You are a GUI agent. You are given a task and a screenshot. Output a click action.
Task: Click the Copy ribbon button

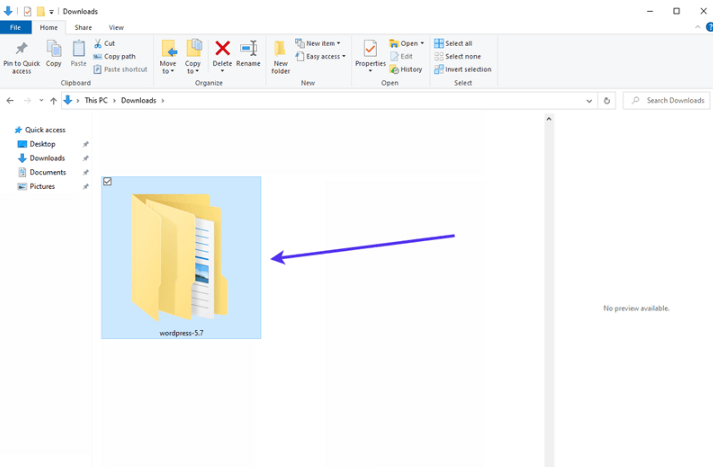[54, 54]
